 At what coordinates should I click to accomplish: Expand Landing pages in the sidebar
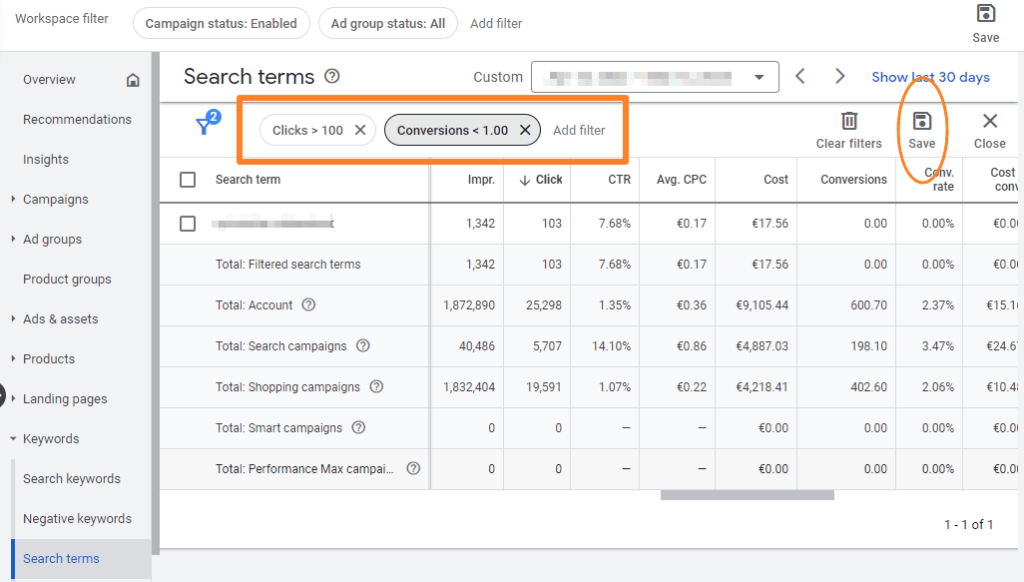(x=13, y=398)
